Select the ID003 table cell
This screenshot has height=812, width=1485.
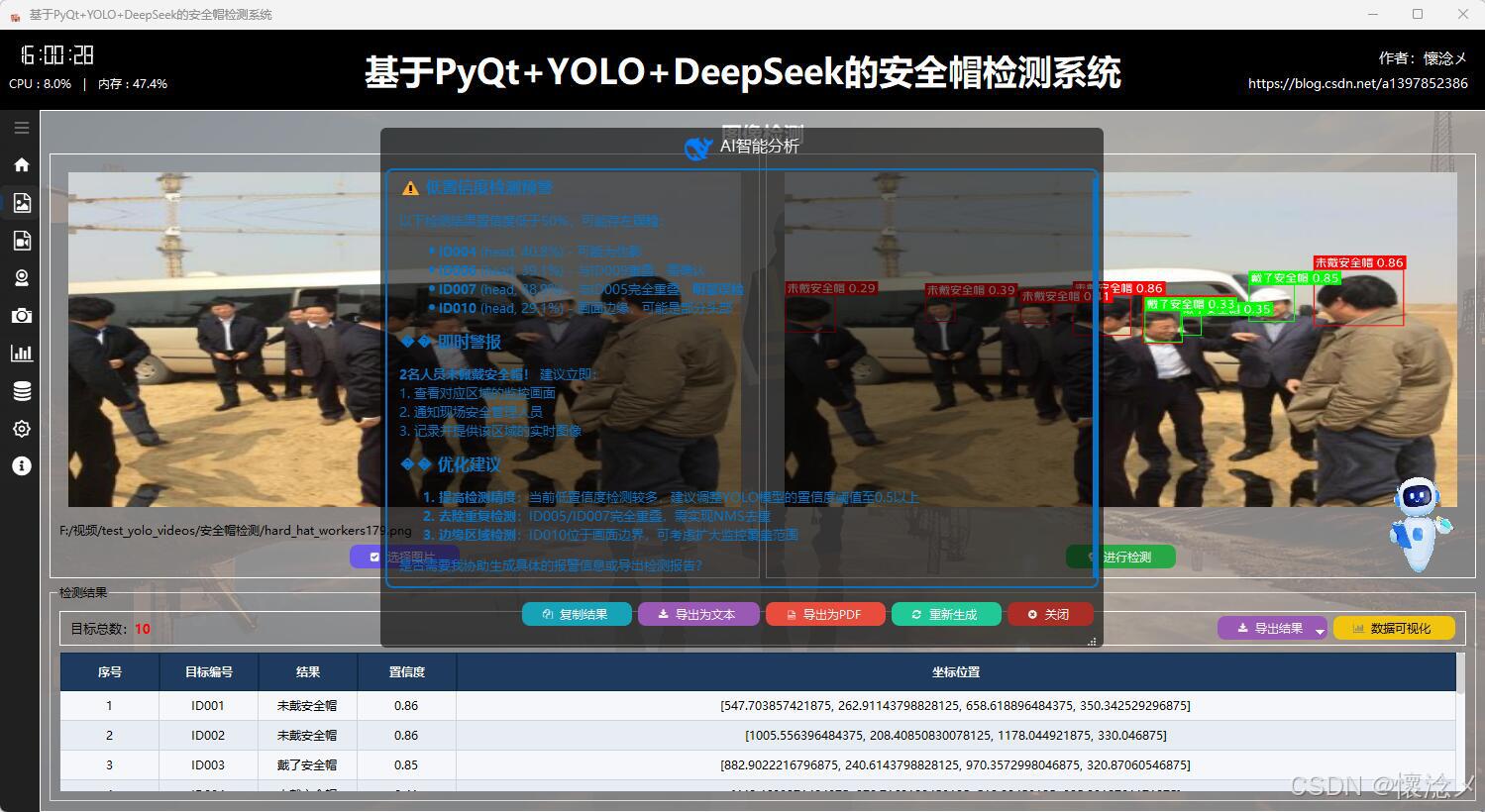(209, 765)
